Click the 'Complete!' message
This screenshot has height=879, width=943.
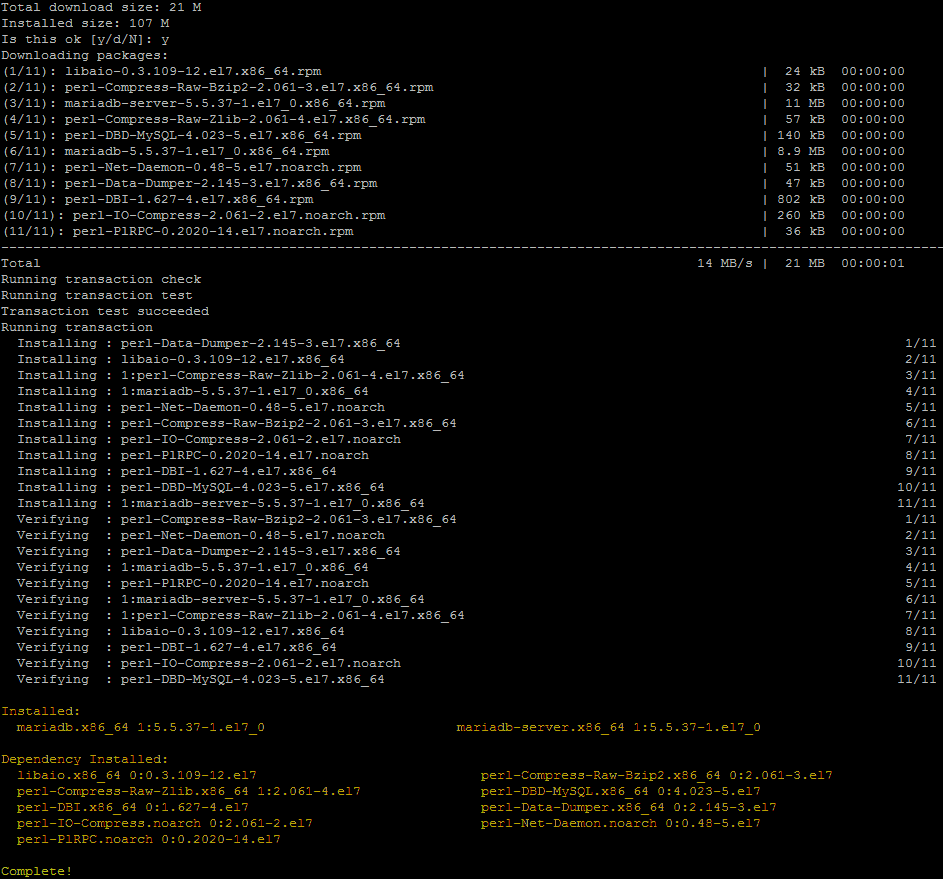click(x=37, y=871)
